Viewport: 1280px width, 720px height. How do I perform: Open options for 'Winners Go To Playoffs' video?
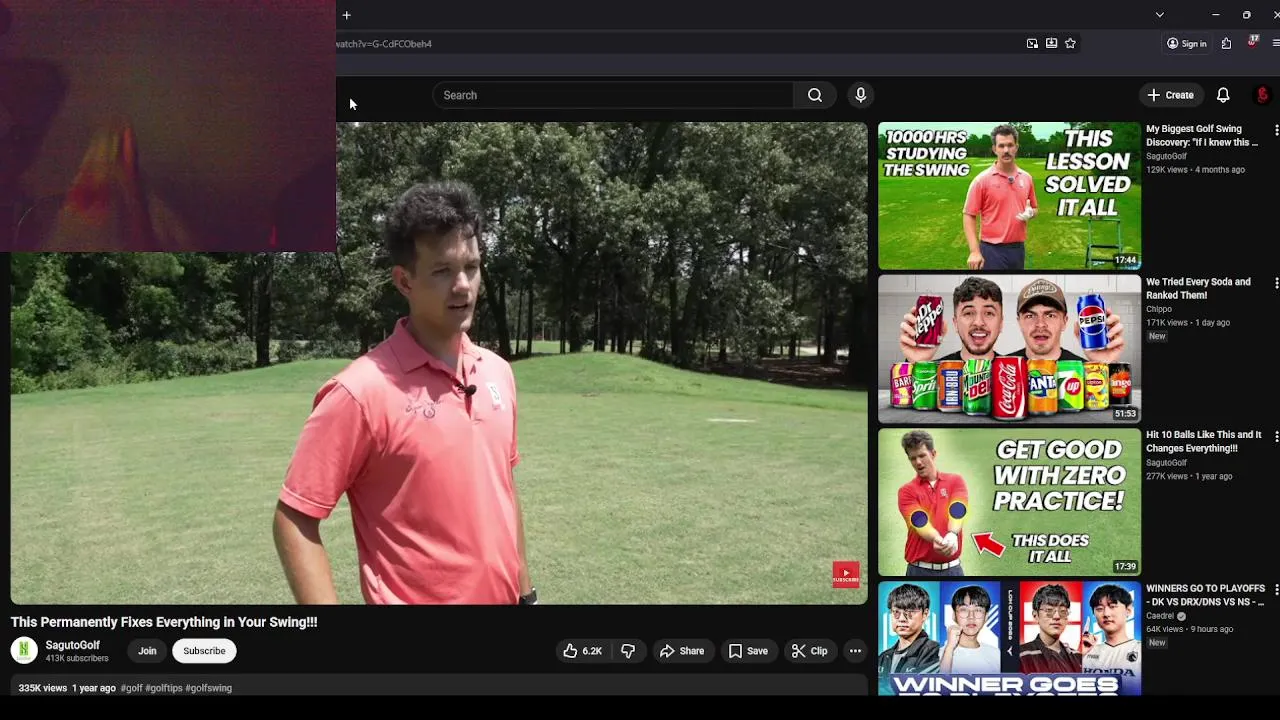coord(1276,589)
